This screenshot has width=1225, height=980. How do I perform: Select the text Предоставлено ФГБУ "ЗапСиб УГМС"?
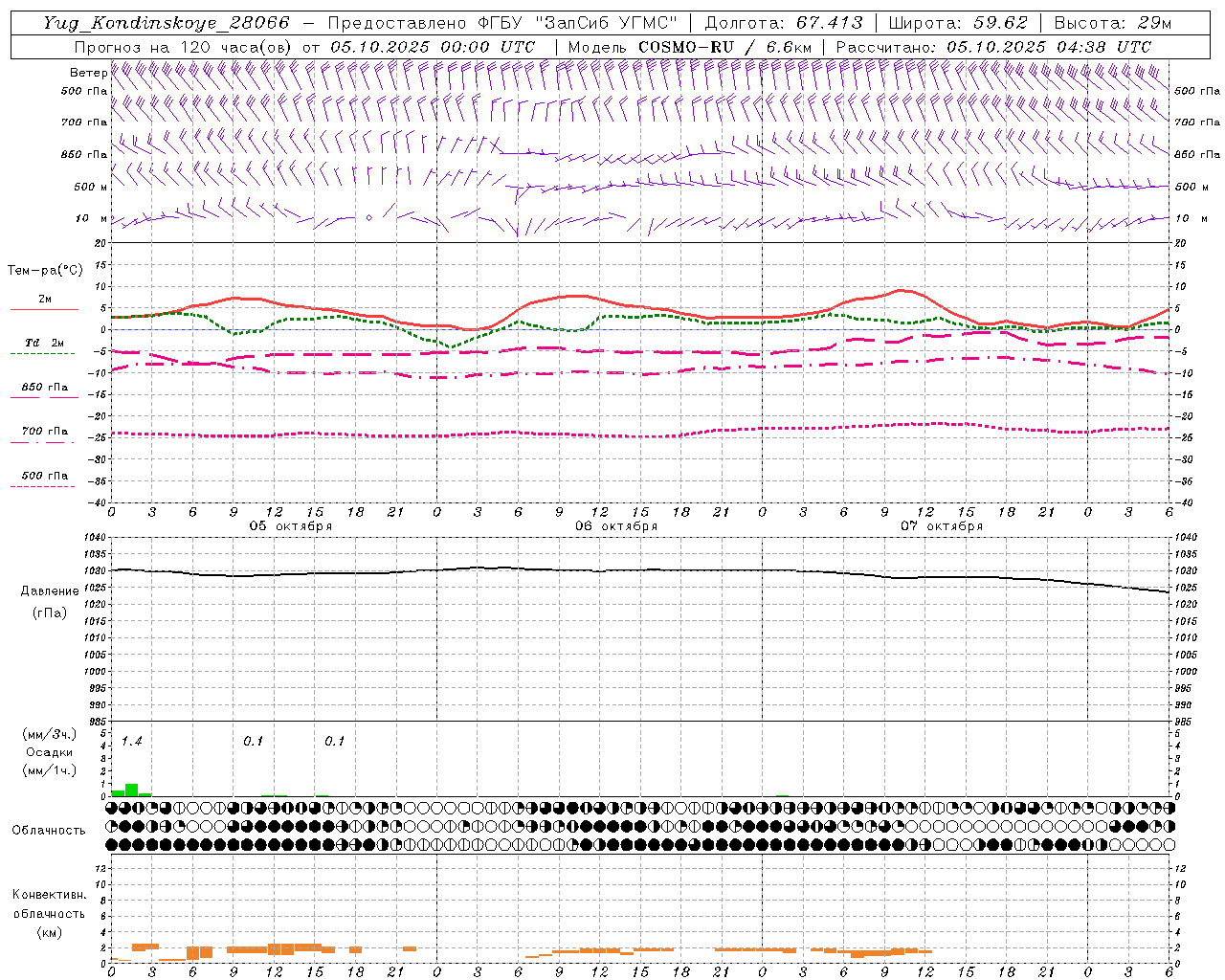pos(502,23)
